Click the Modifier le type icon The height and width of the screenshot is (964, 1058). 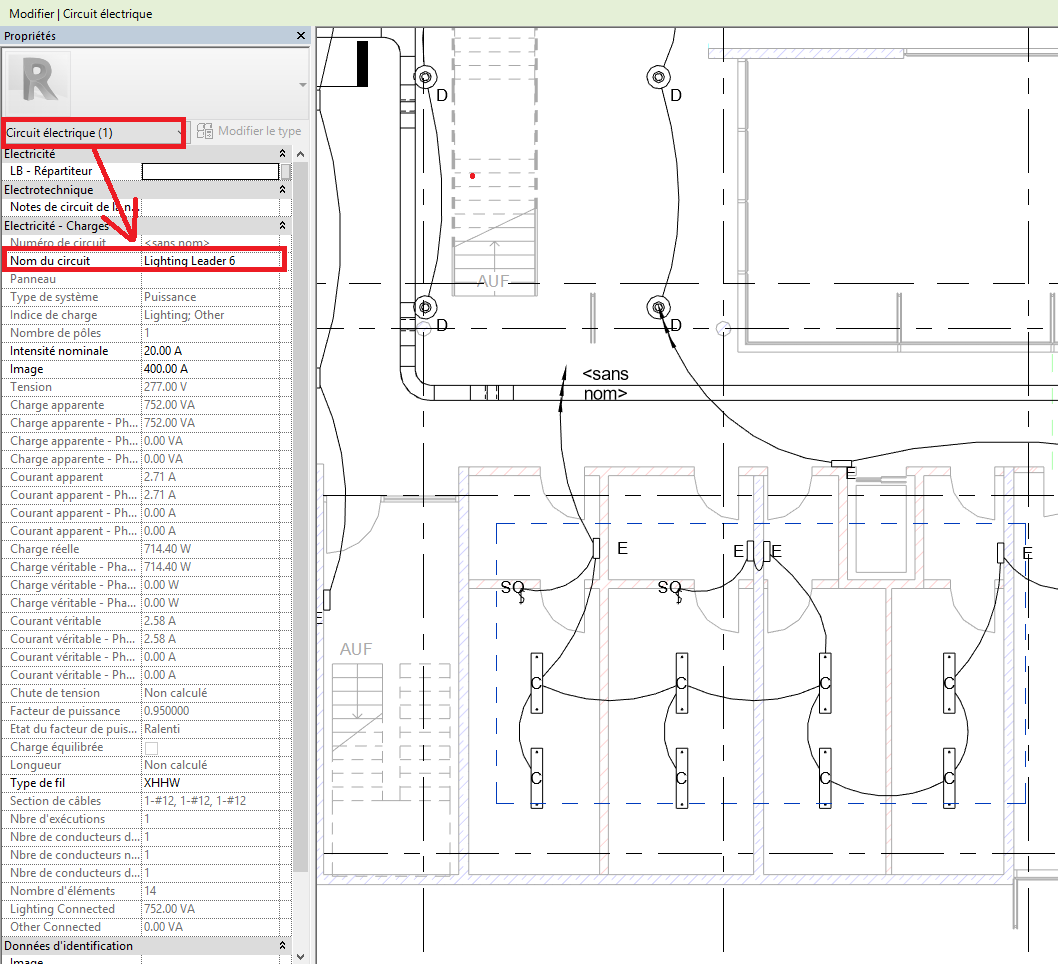(206, 132)
